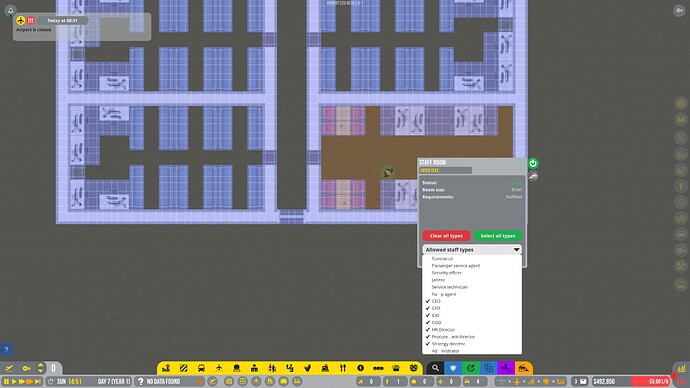Pause the game with pause control
The width and height of the screenshot is (690, 388).
(x=6, y=381)
